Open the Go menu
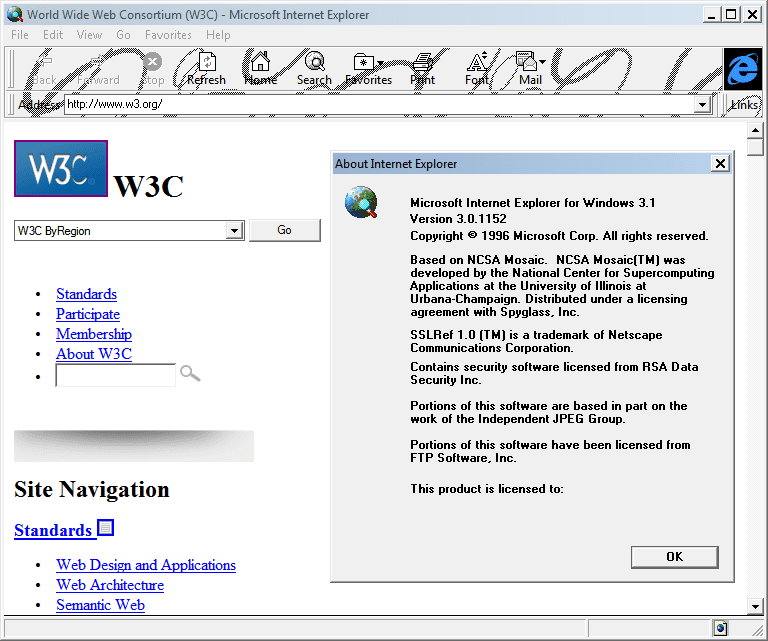Viewport: 768px width, 641px height. pos(123,35)
